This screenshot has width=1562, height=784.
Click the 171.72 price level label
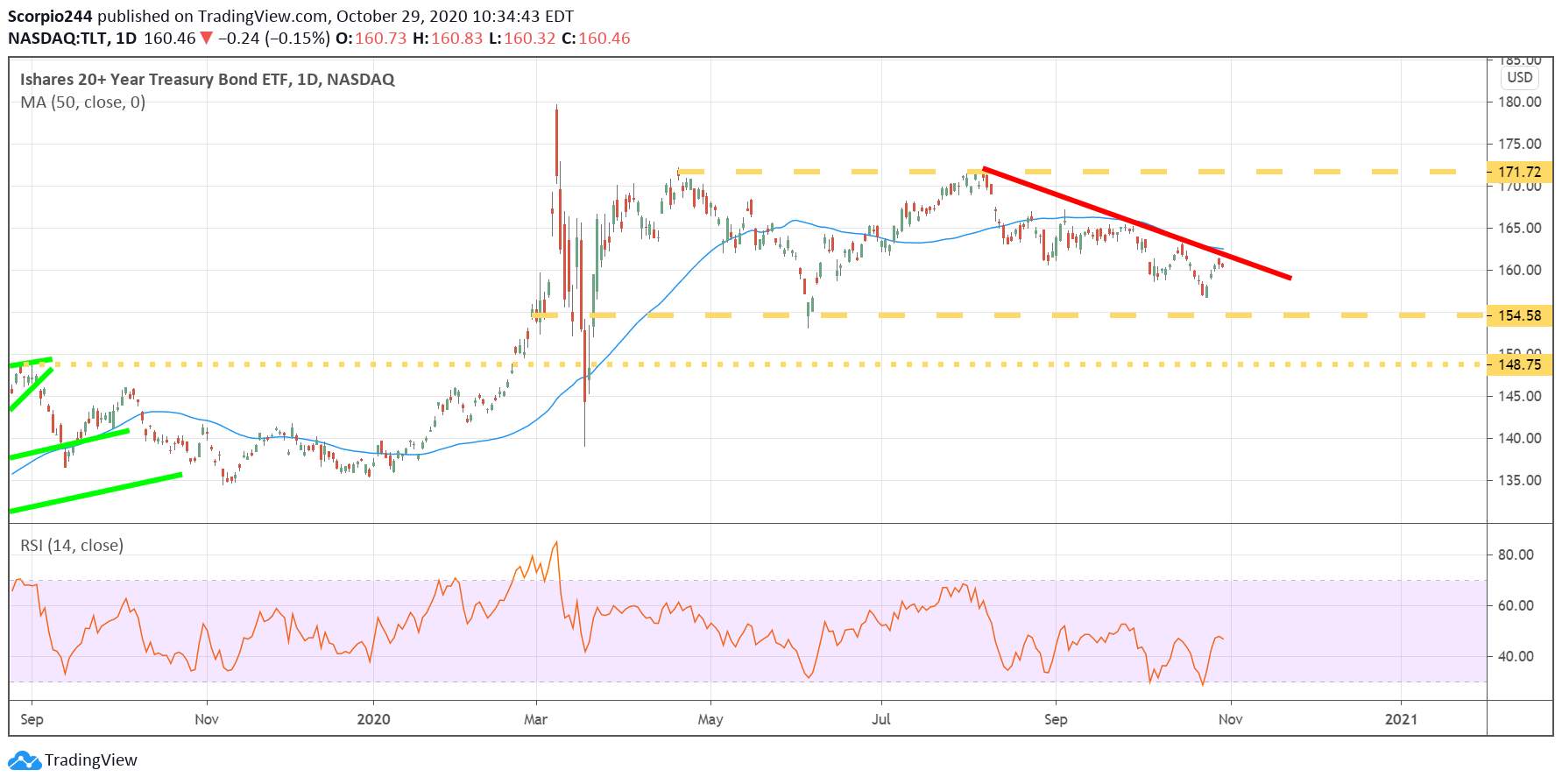[x=1520, y=172]
